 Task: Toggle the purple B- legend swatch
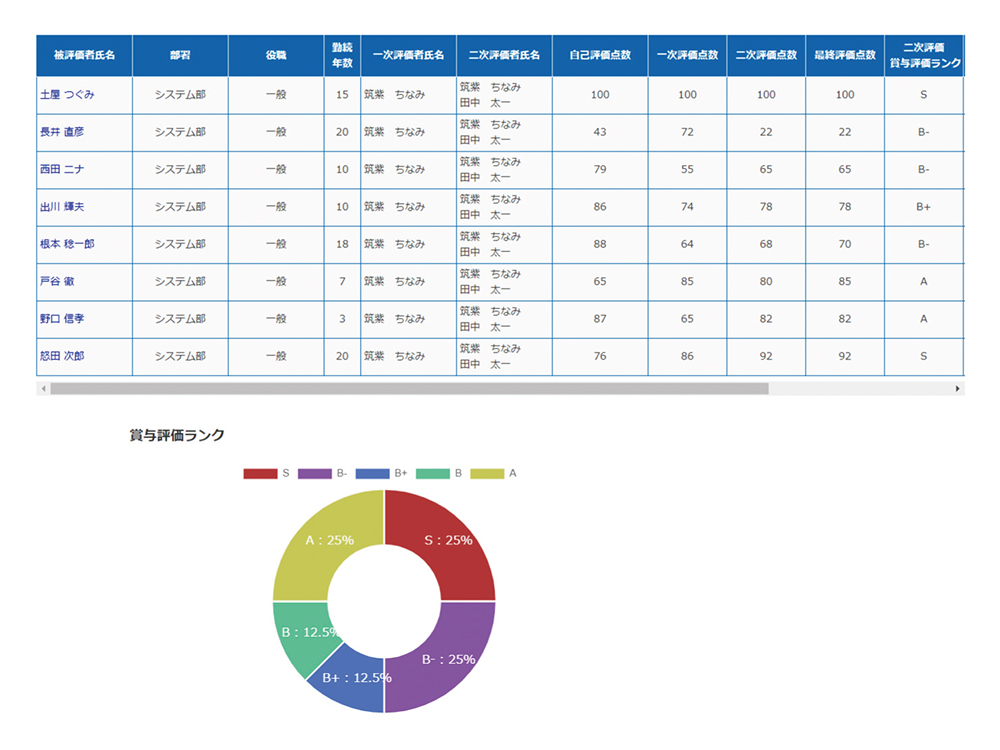point(314,473)
